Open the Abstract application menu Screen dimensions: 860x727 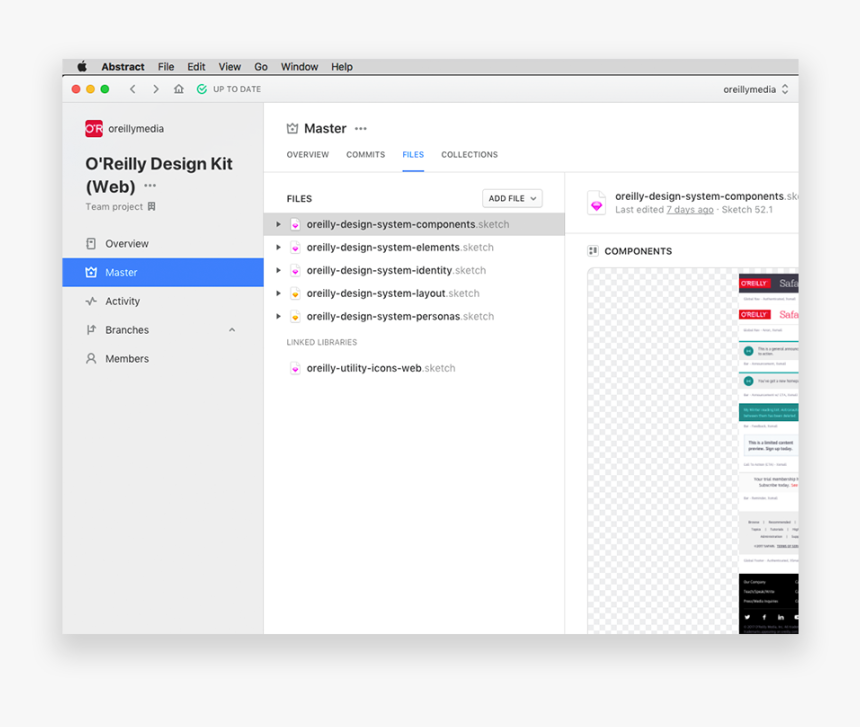tap(123, 67)
